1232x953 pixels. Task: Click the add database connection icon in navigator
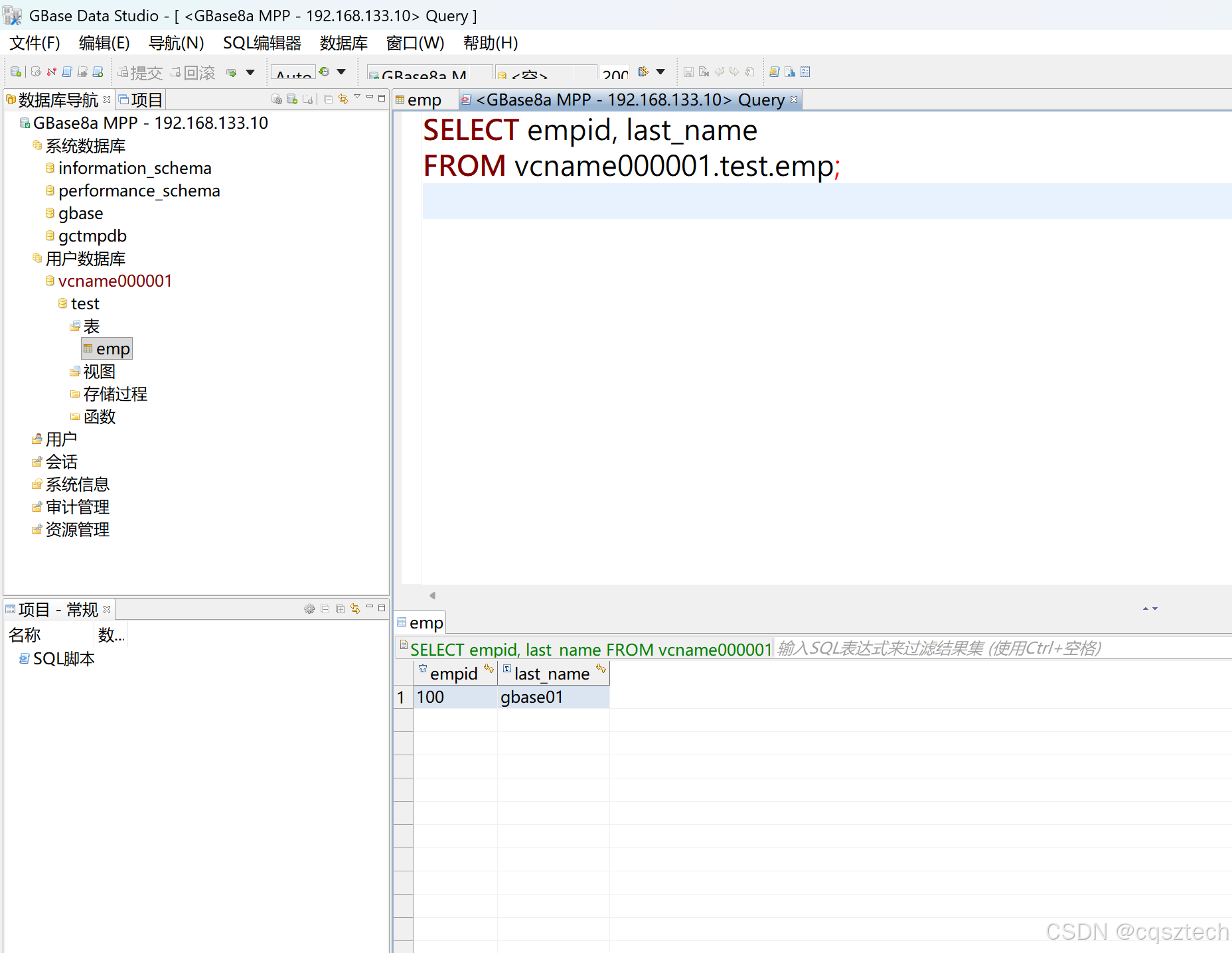292,100
